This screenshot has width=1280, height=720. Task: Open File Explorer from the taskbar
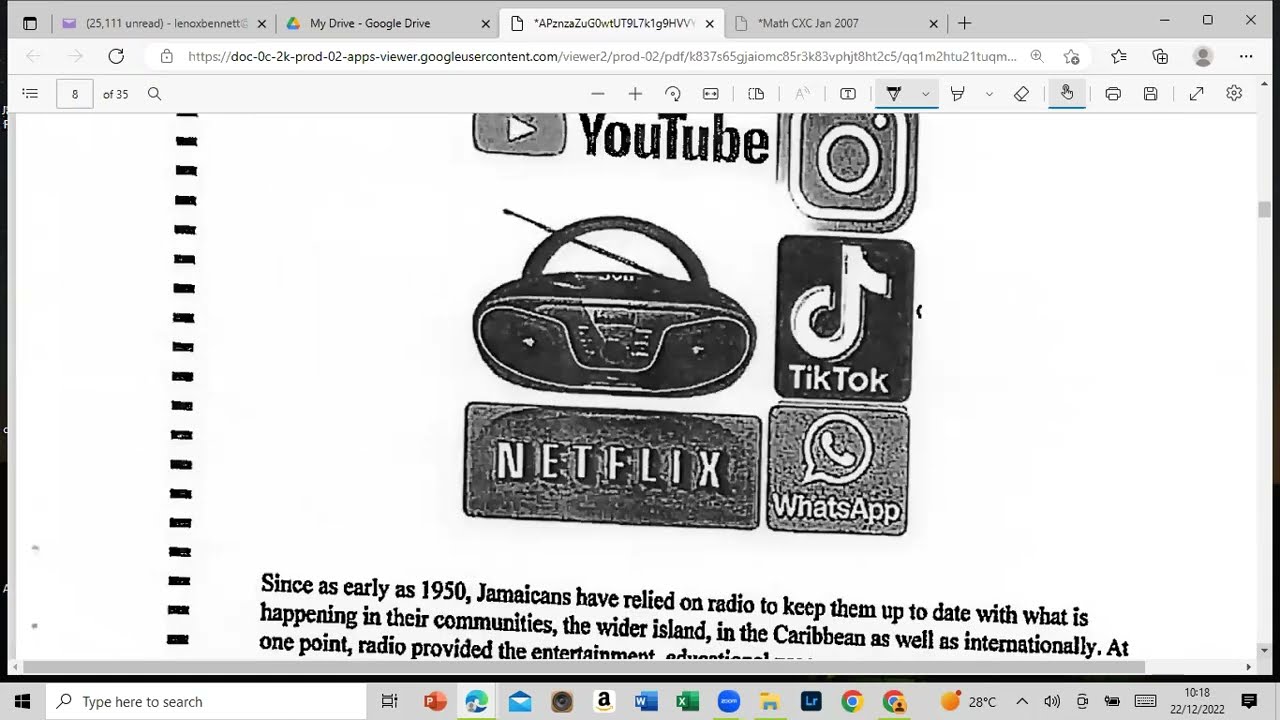click(769, 701)
